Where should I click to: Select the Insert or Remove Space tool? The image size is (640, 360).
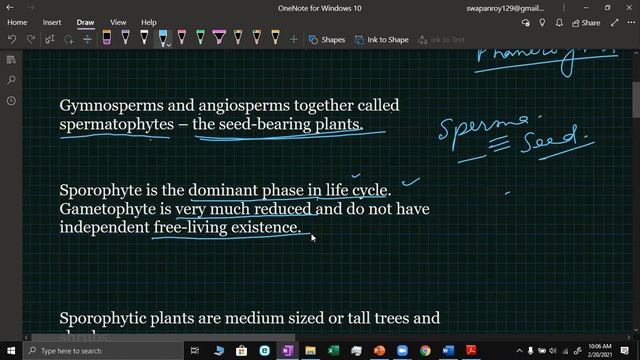[87, 40]
